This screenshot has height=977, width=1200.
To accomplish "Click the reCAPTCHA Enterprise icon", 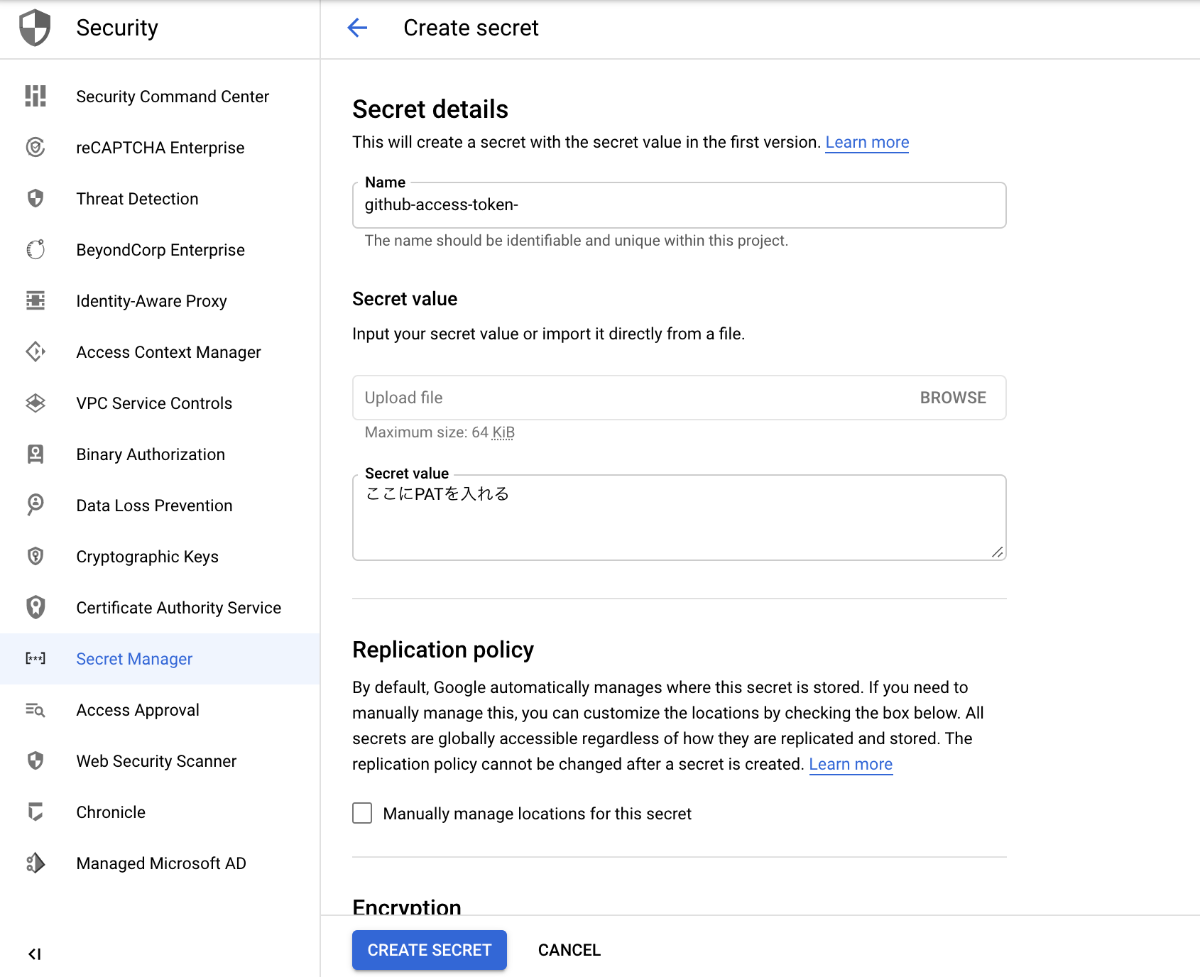I will 35,147.
